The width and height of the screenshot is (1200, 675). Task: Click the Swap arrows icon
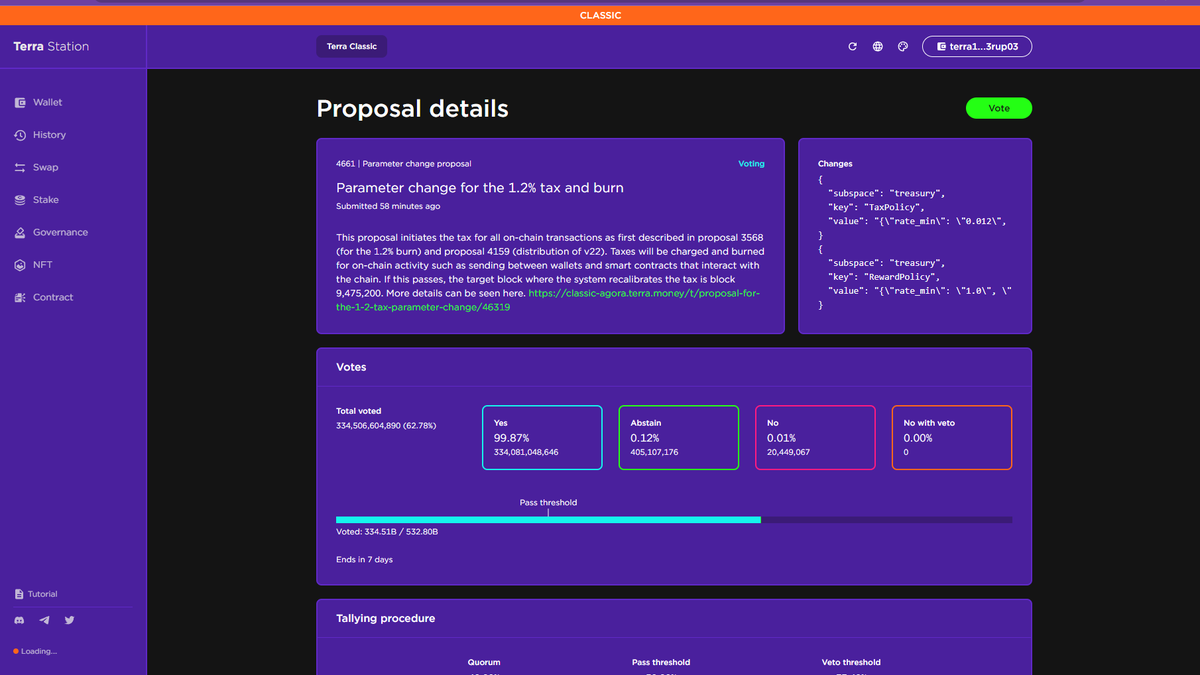pyautogui.click(x=20, y=167)
